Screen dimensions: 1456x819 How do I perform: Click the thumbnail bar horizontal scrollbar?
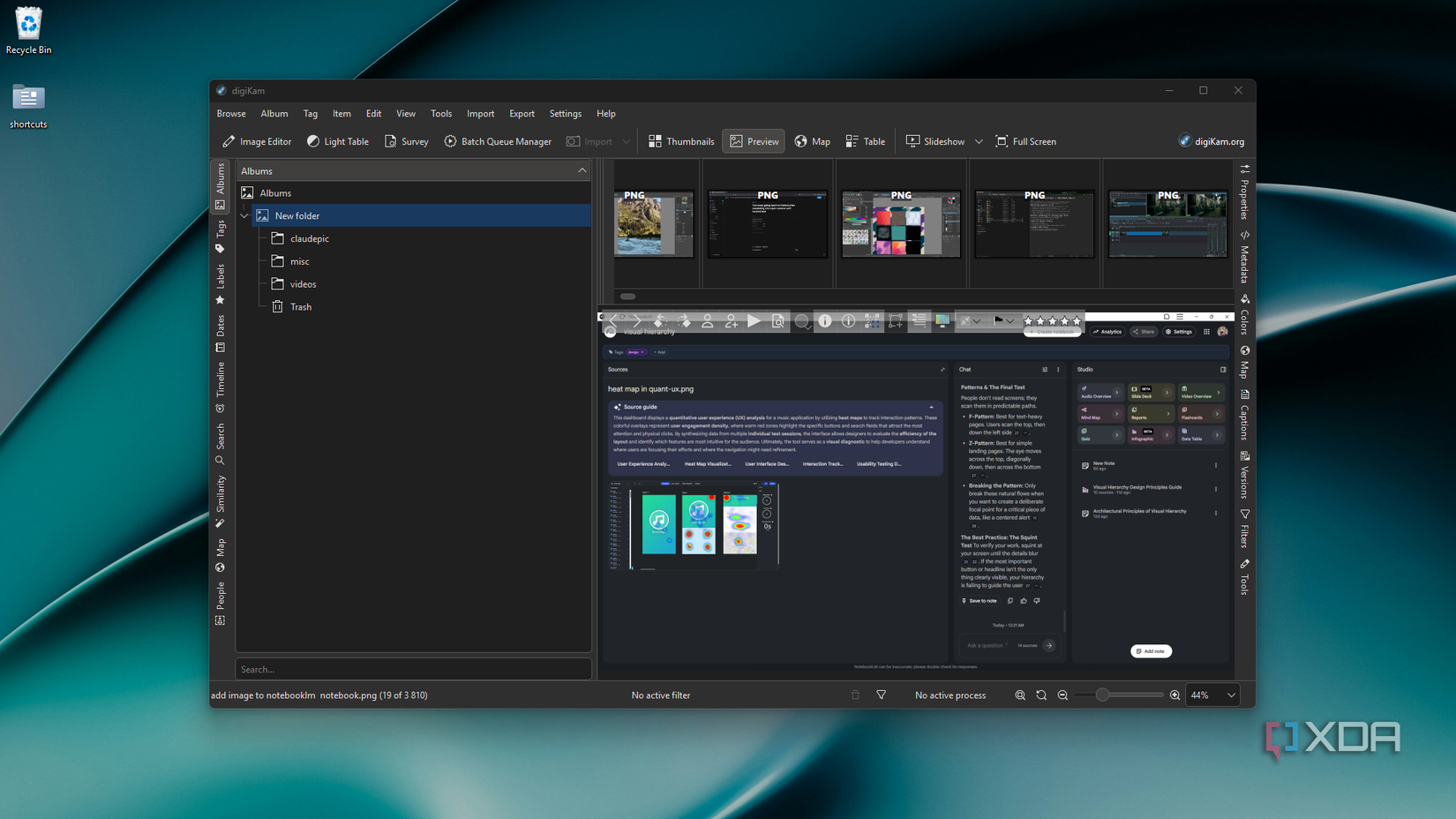coord(627,297)
